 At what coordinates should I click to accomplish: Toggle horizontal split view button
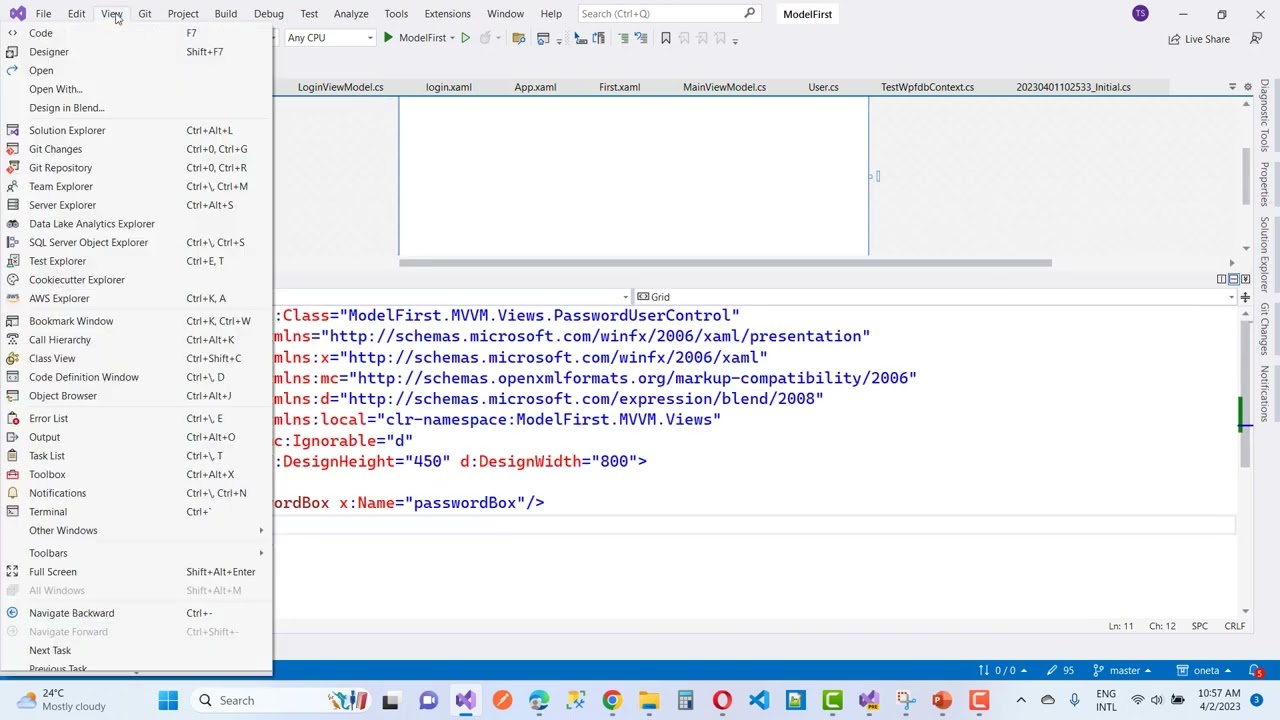[1233, 279]
